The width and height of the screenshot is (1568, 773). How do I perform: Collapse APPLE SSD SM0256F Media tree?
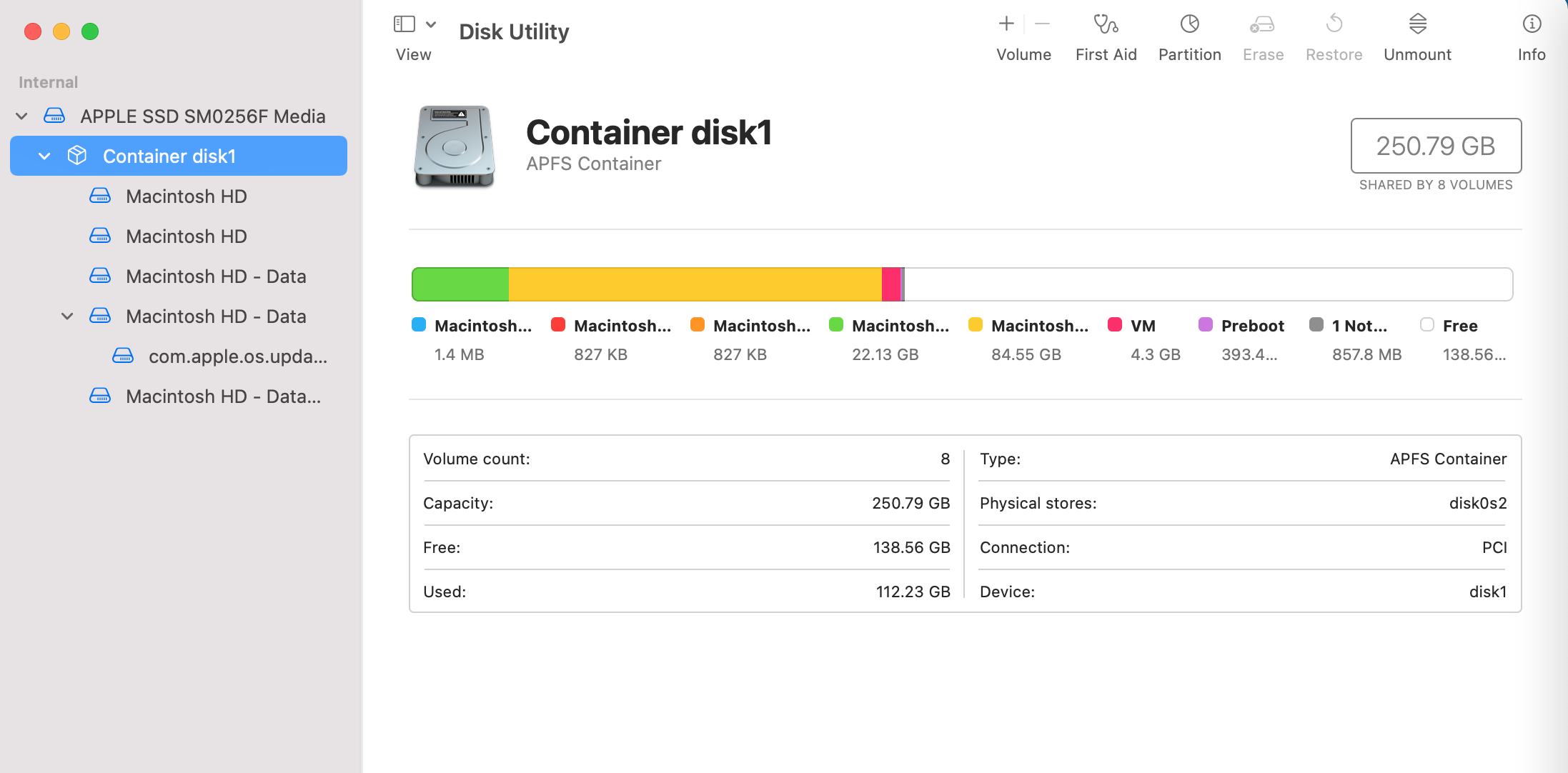[22, 116]
